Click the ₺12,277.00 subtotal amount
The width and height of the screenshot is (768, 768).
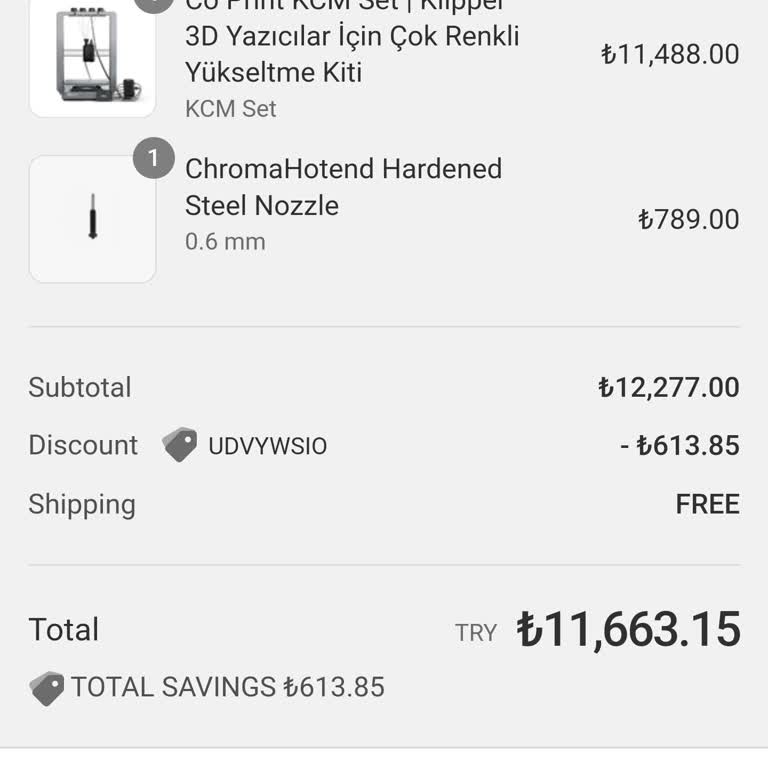point(668,387)
